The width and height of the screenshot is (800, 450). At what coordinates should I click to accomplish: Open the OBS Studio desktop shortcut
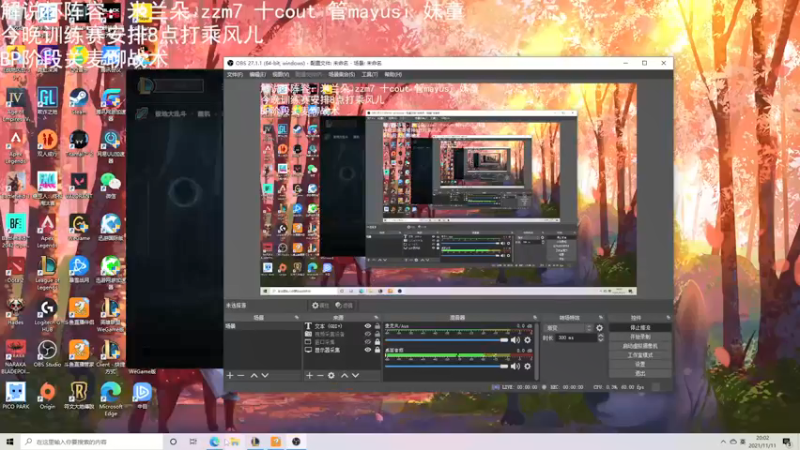[47, 354]
